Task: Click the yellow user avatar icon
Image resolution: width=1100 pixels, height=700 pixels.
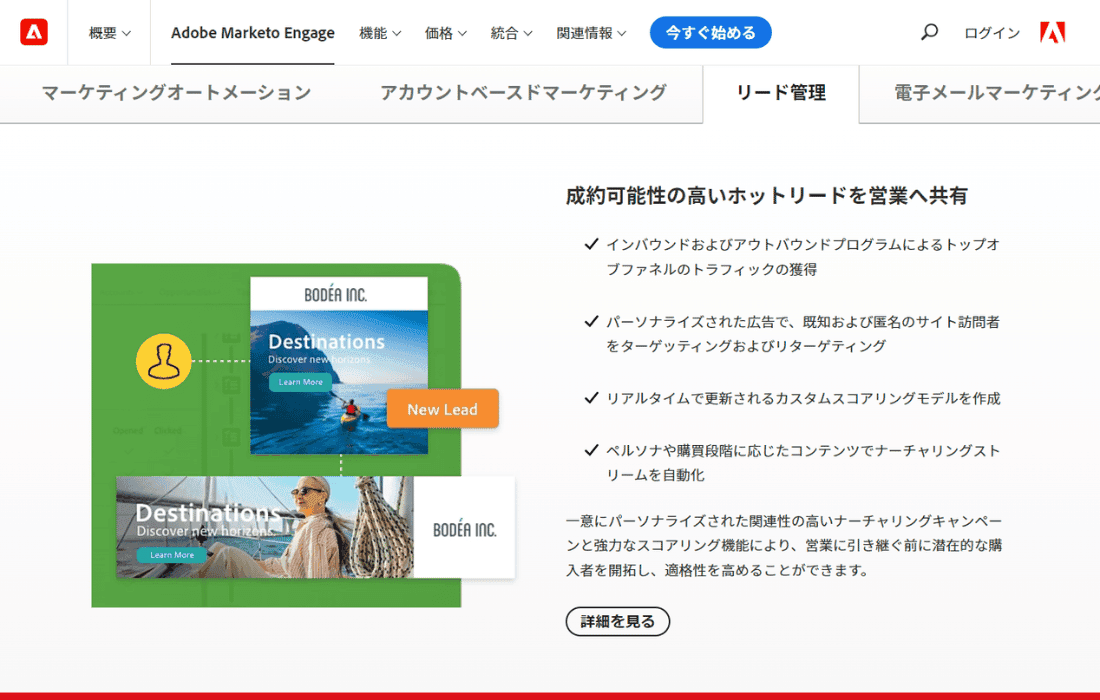Action: point(163,361)
